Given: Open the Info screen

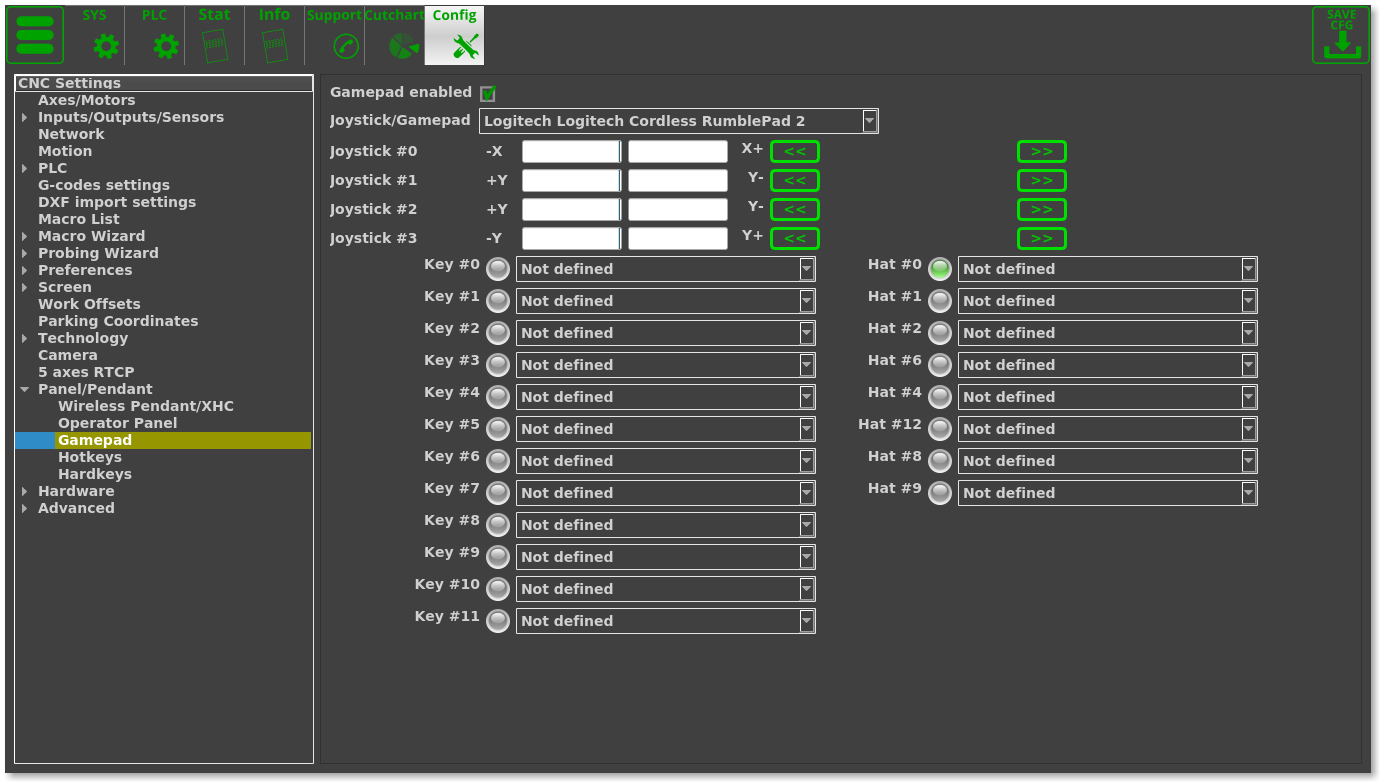Looking at the screenshot, I should (x=273, y=35).
